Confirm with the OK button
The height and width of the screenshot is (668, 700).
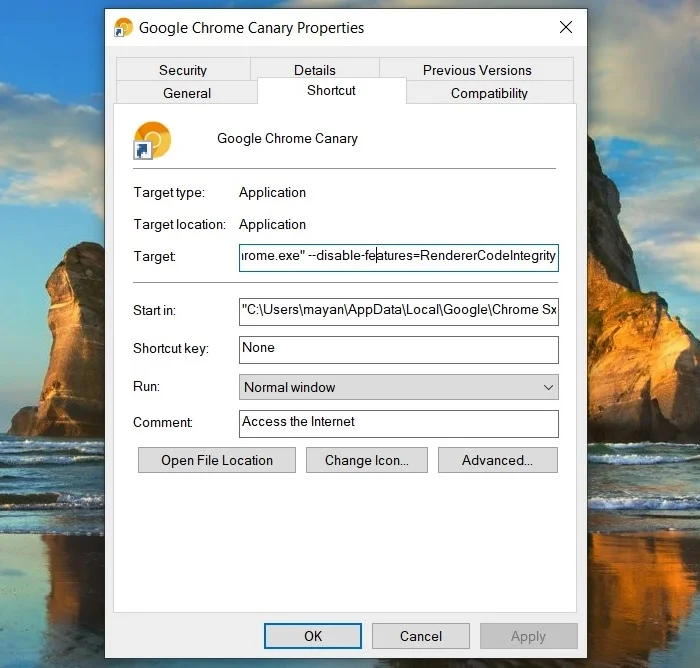pos(313,636)
